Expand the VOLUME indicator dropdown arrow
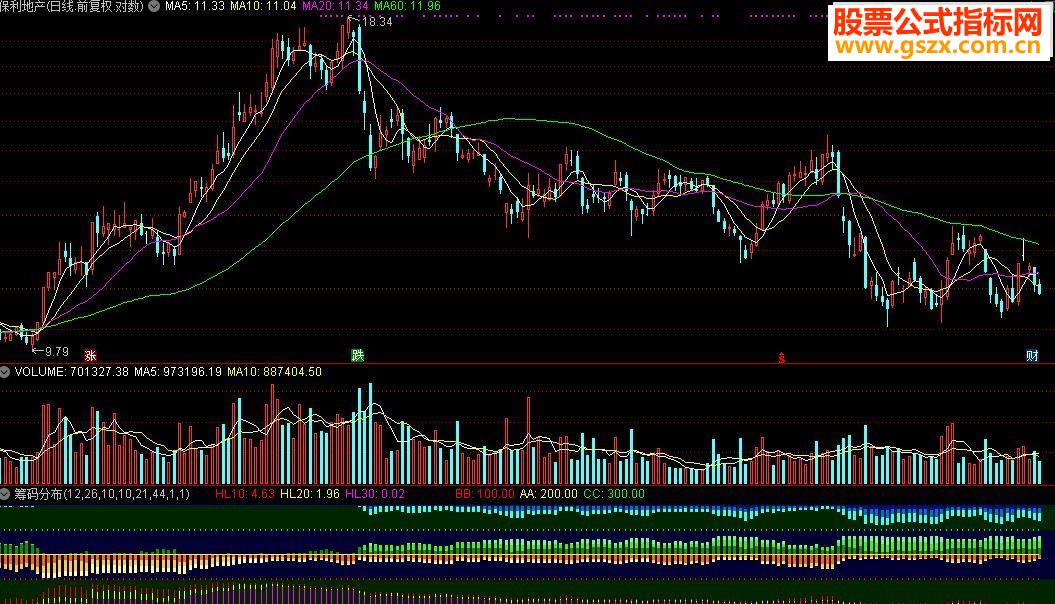 (x=5, y=371)
